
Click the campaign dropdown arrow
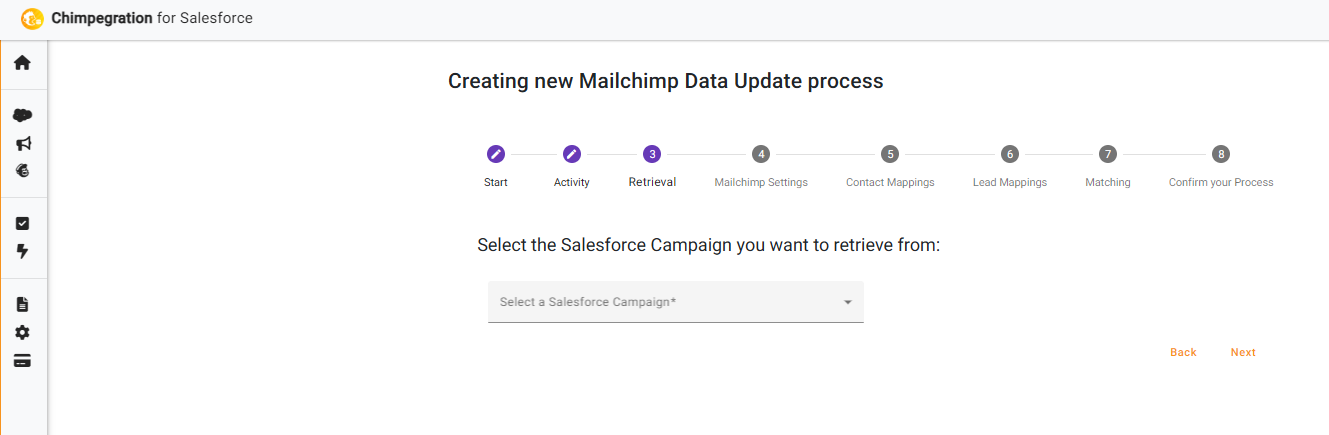(x=847, y=302)
